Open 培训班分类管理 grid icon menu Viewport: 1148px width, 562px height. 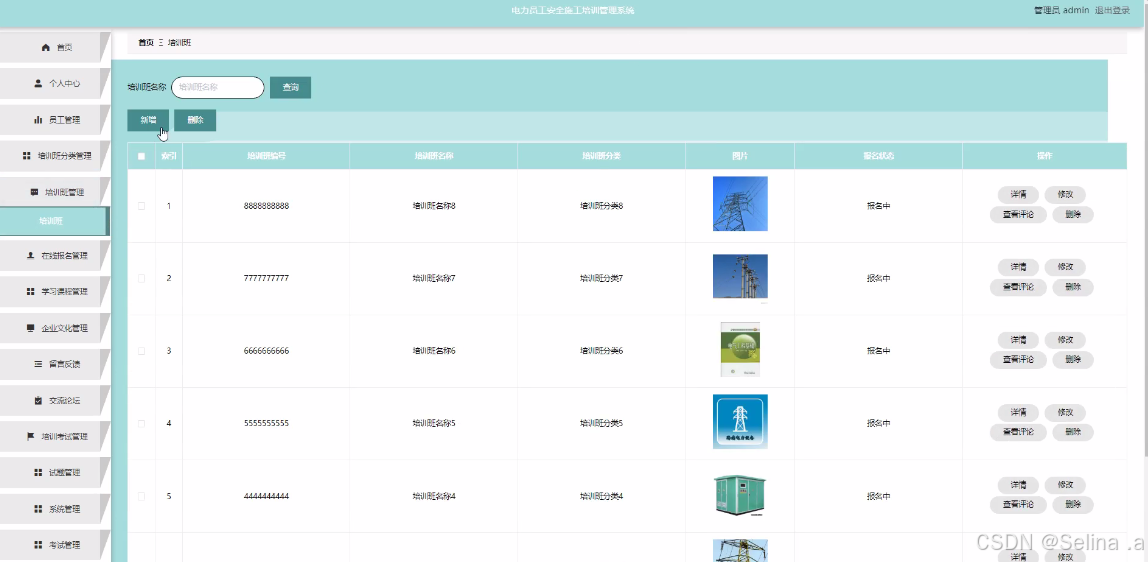pos(55,156)
